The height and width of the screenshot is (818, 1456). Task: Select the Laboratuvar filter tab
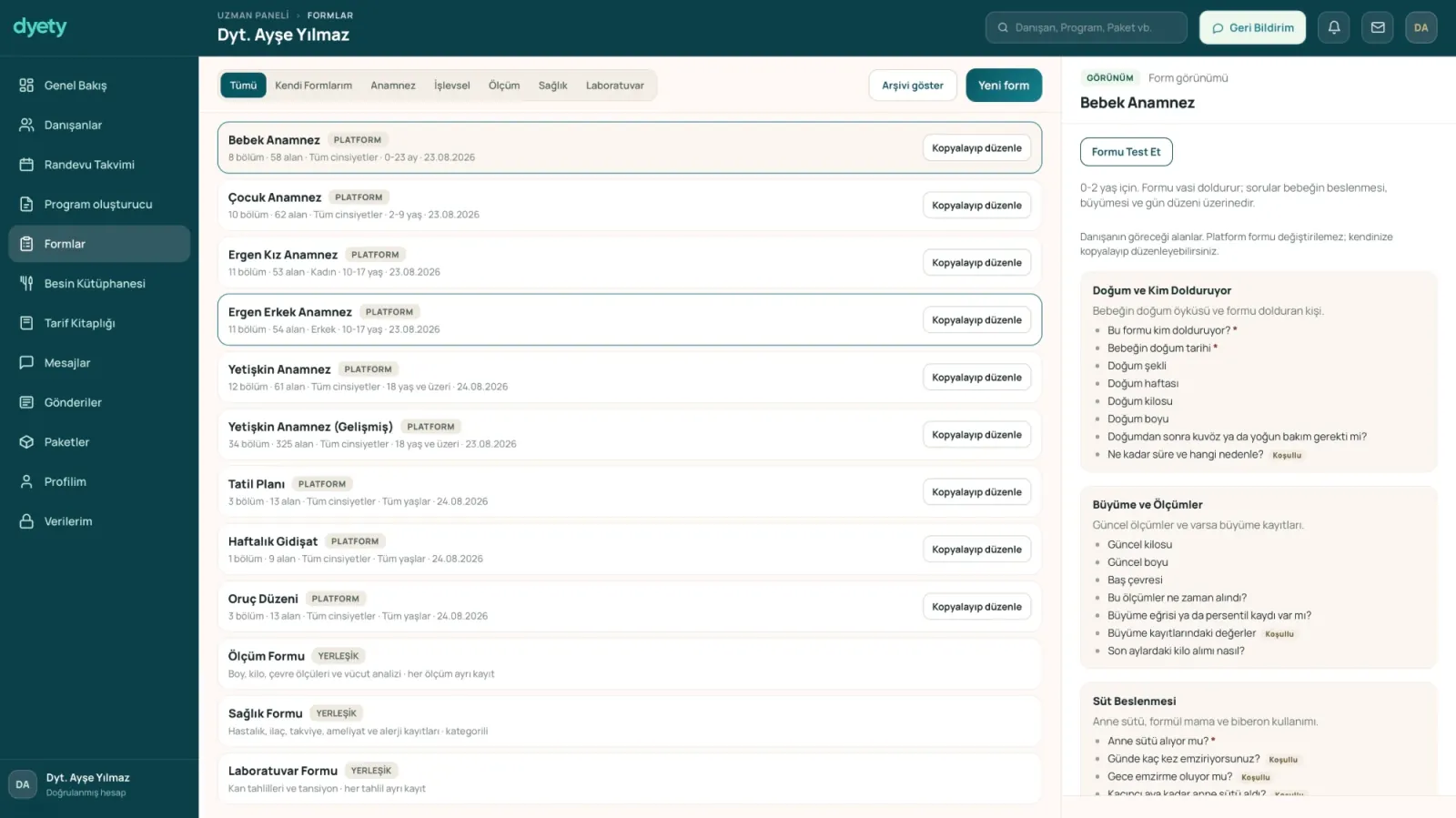tap(615, 86)
